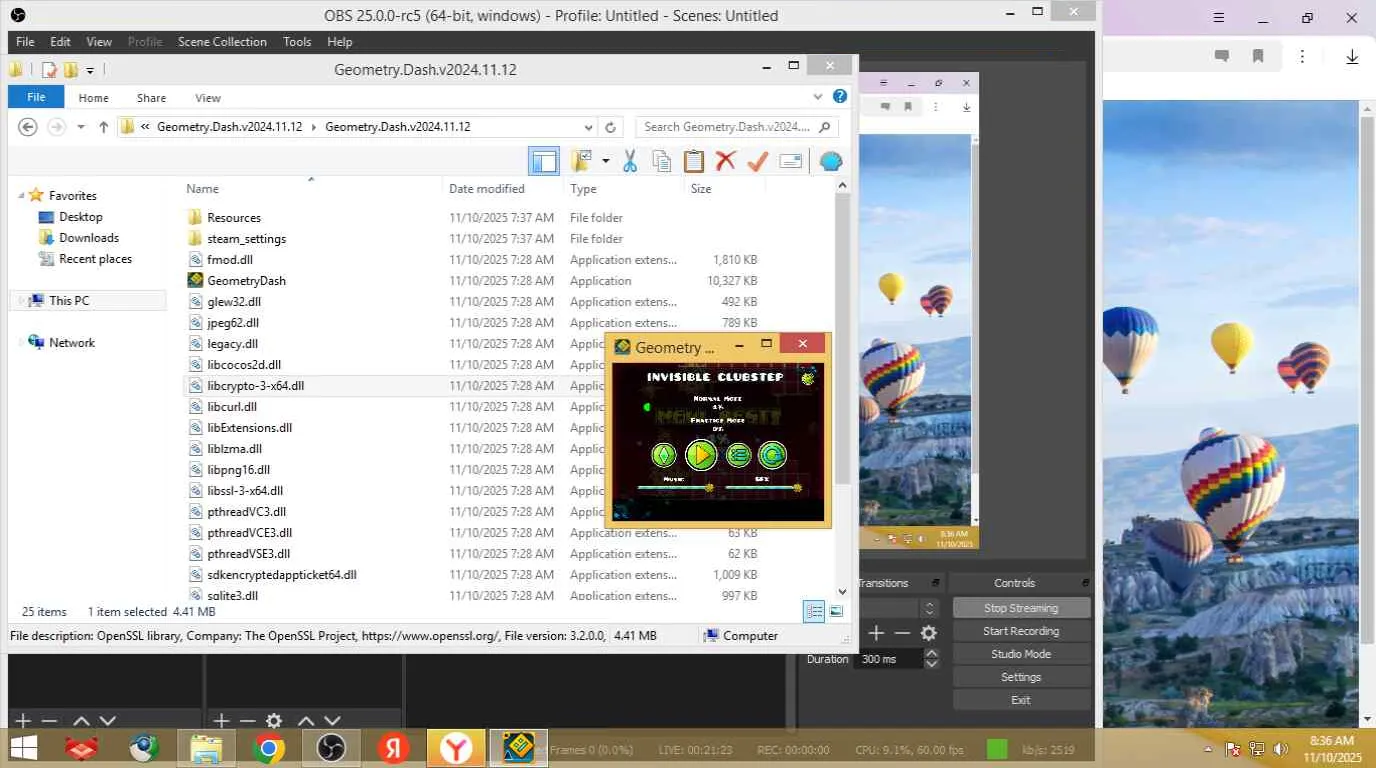Expand the Favorites tree in navigation pane
1376x768 pixels.
(21, 196)
